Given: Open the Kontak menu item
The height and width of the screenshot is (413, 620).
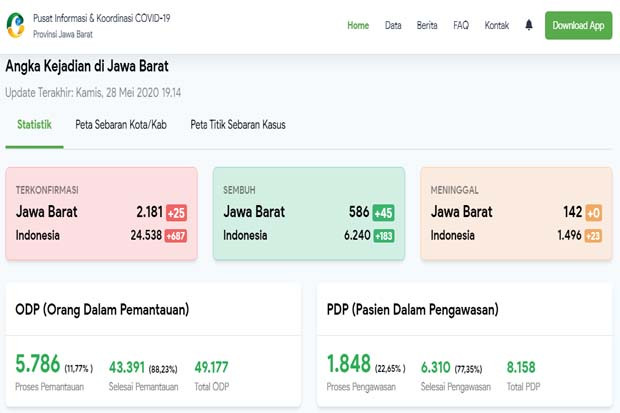Looking at the screenshot, I should 497,25.
